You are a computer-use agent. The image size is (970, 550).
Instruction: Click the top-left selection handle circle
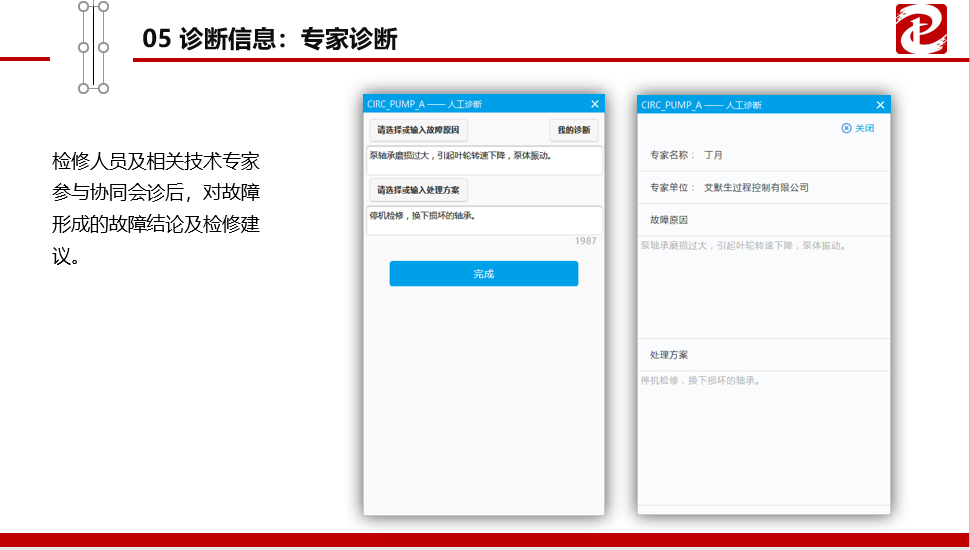(x=84, y=7)
